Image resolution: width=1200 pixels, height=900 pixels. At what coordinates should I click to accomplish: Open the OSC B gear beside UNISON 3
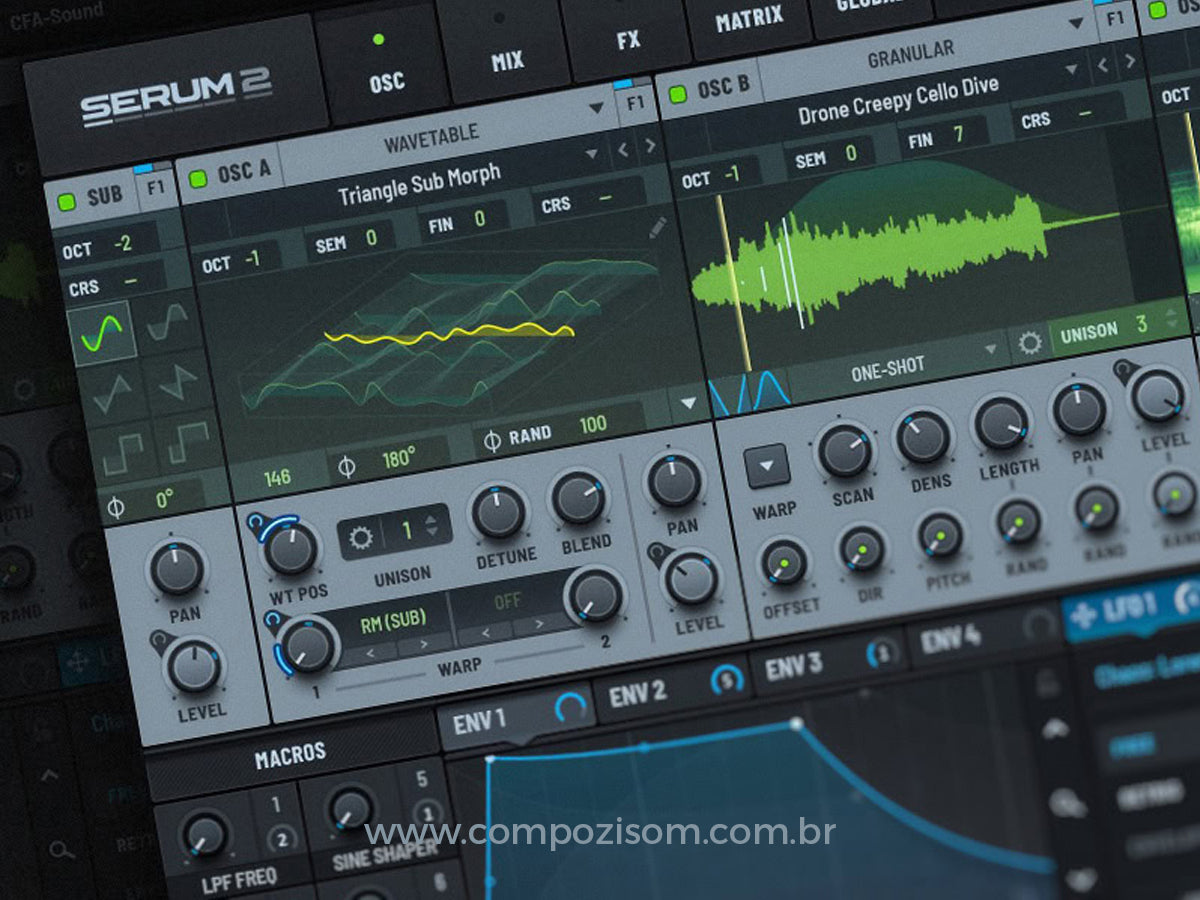pyautogui.click(x=1029, y=345)
